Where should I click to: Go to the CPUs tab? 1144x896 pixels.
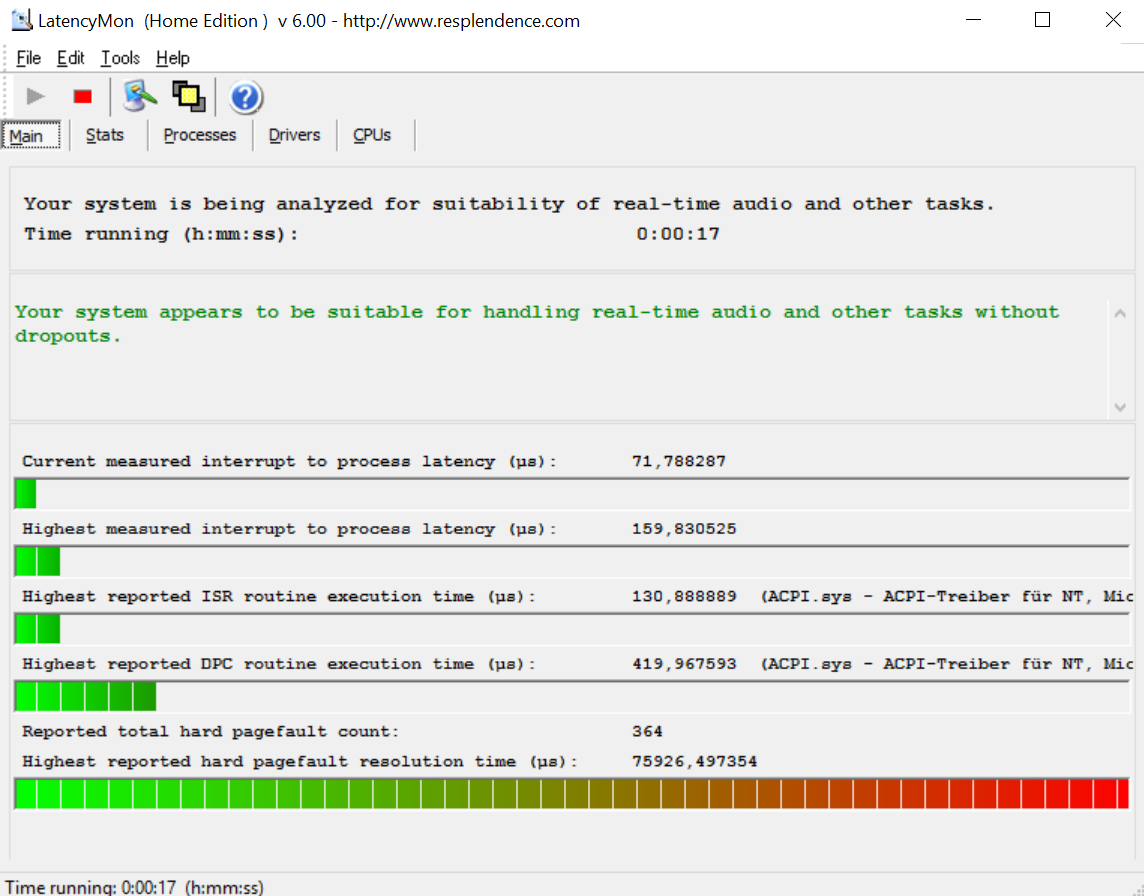(x=372, y=135)
